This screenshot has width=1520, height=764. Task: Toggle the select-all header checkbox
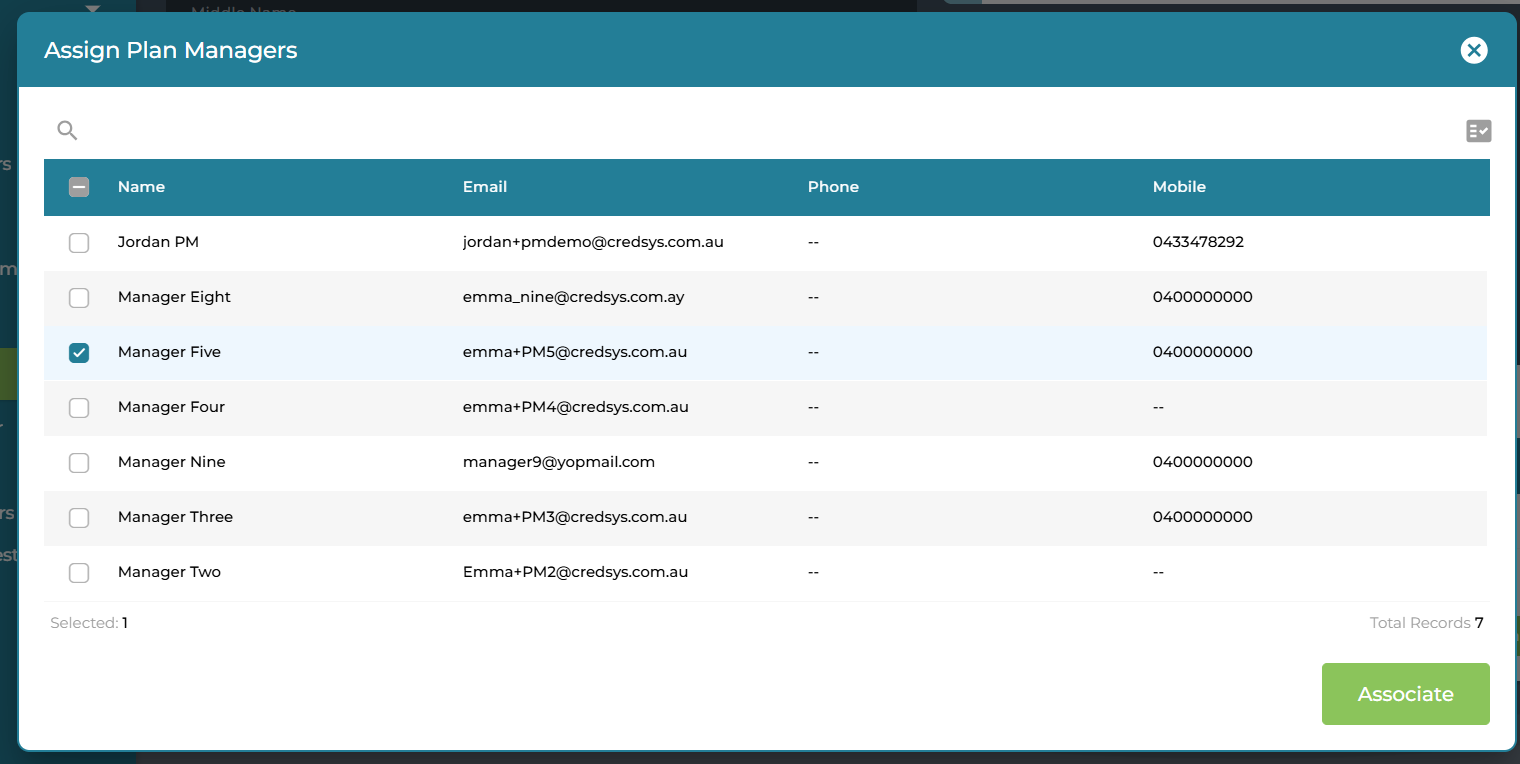pyautogui.click(x=79, y=187)
